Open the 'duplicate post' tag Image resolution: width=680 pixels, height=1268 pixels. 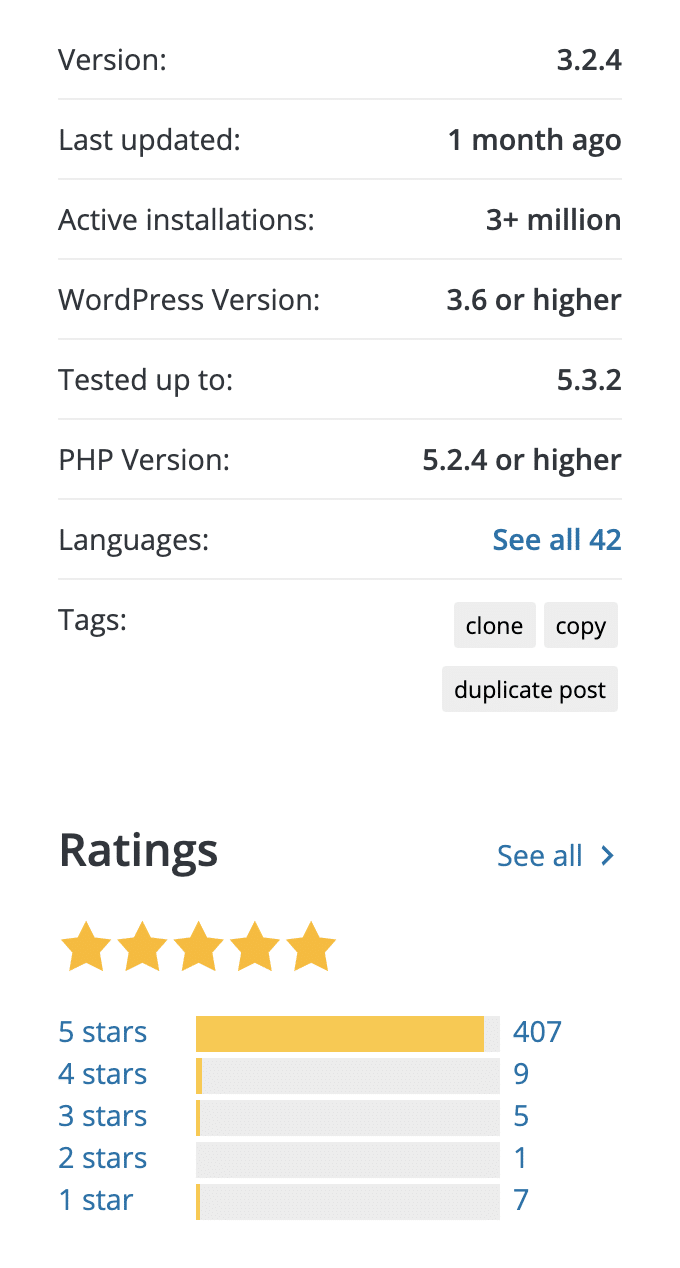click(529, 690)
